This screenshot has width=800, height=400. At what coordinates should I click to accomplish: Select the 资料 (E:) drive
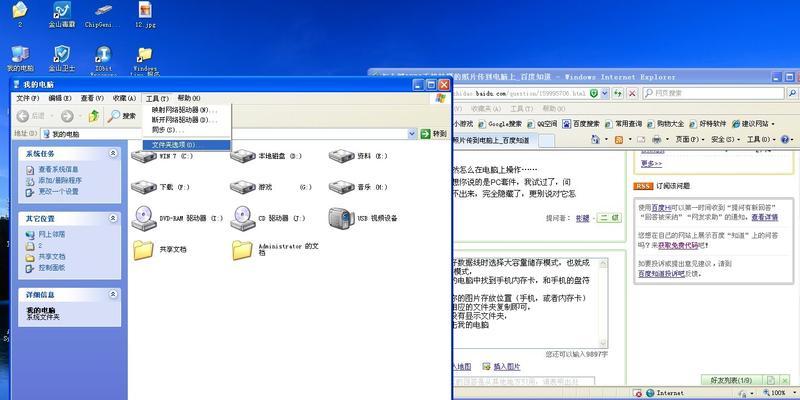[x=358, y=156]
